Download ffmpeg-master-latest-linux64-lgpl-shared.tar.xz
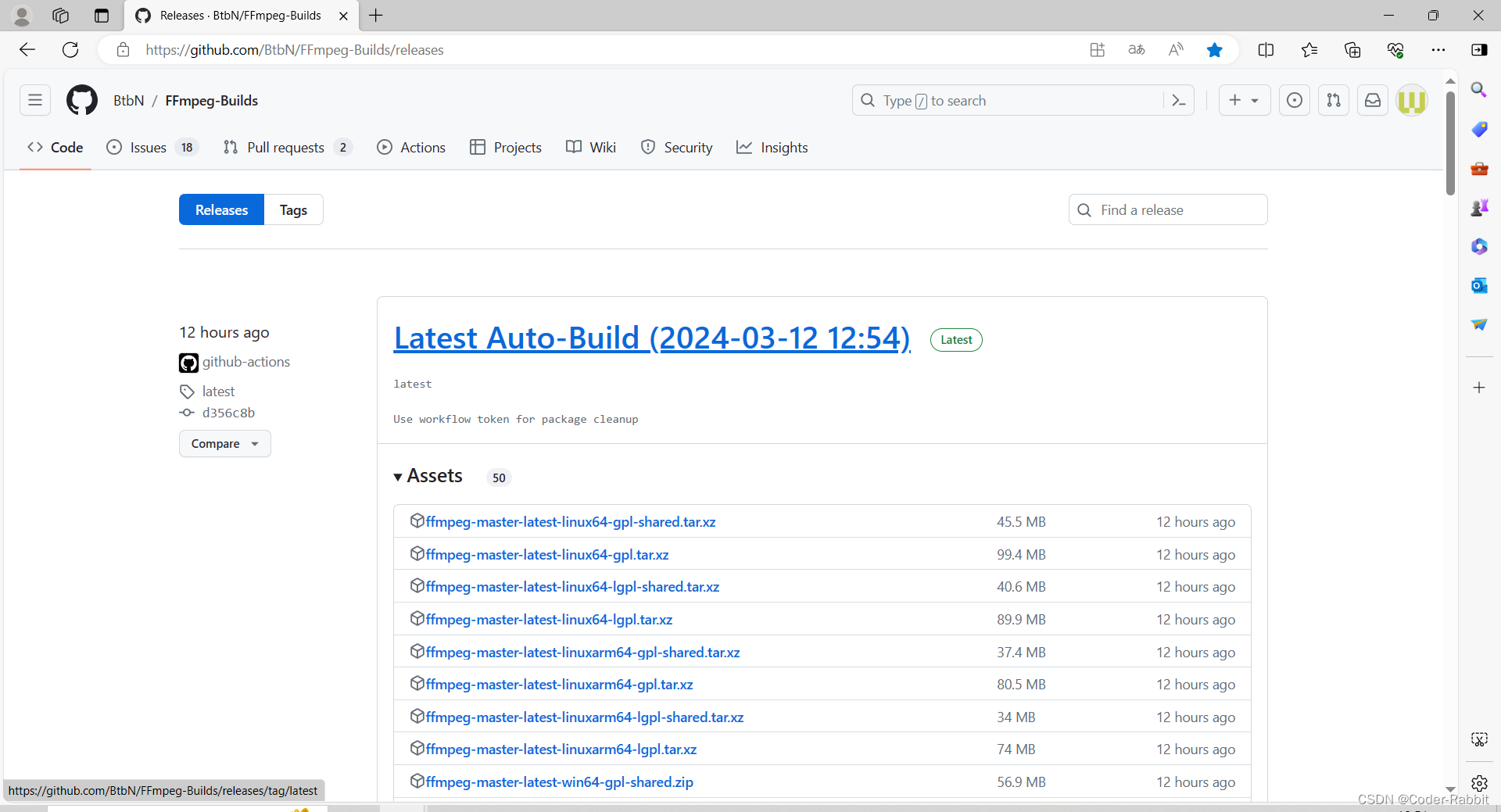Image resolution: width=1501 pixels, height=812 pixels. [x=572, y=587]
